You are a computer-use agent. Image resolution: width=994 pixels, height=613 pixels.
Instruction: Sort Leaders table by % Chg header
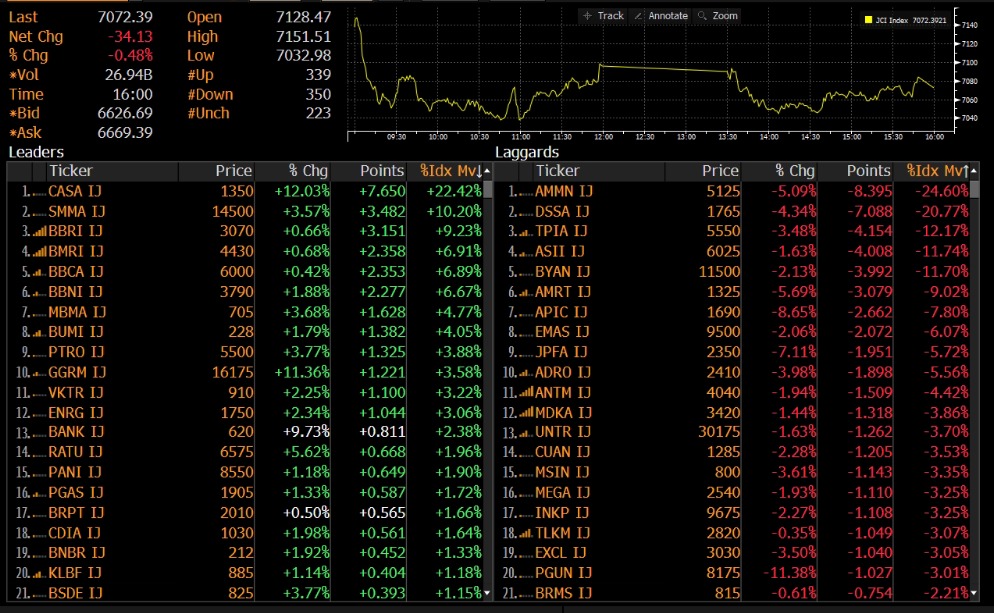(x=307, y=171)
